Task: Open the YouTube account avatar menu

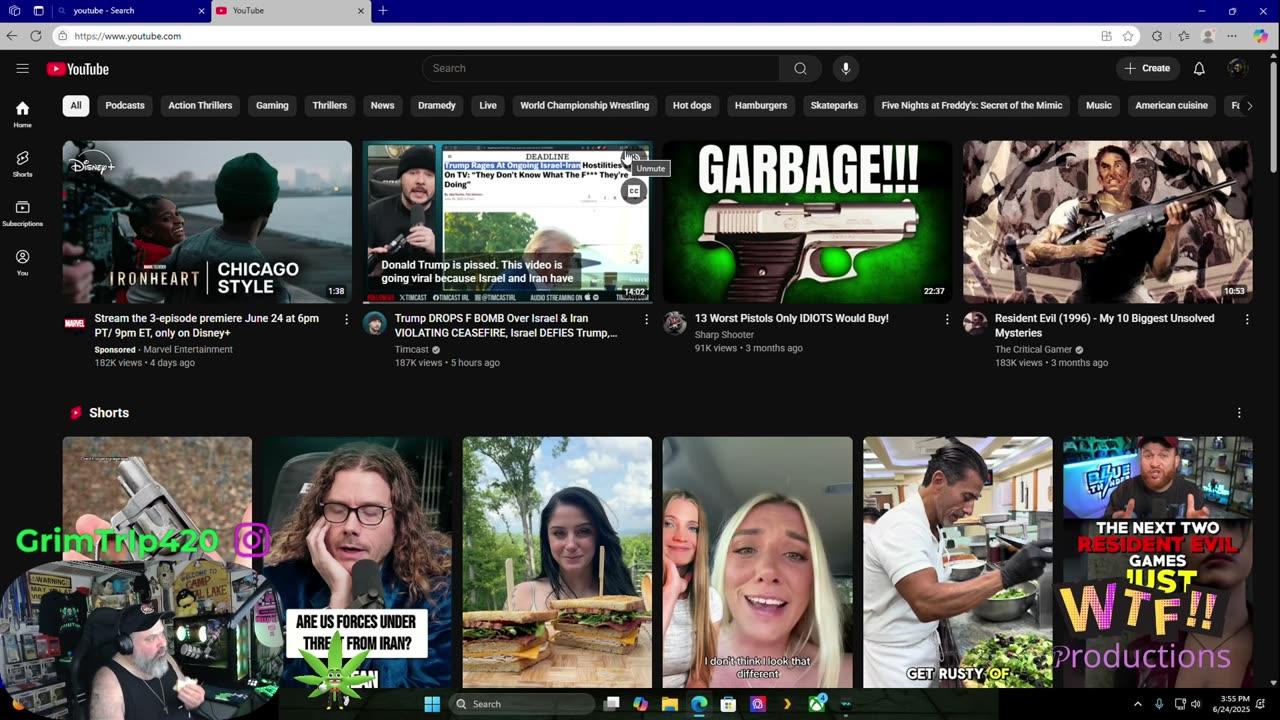Action: click(1237, 68)
